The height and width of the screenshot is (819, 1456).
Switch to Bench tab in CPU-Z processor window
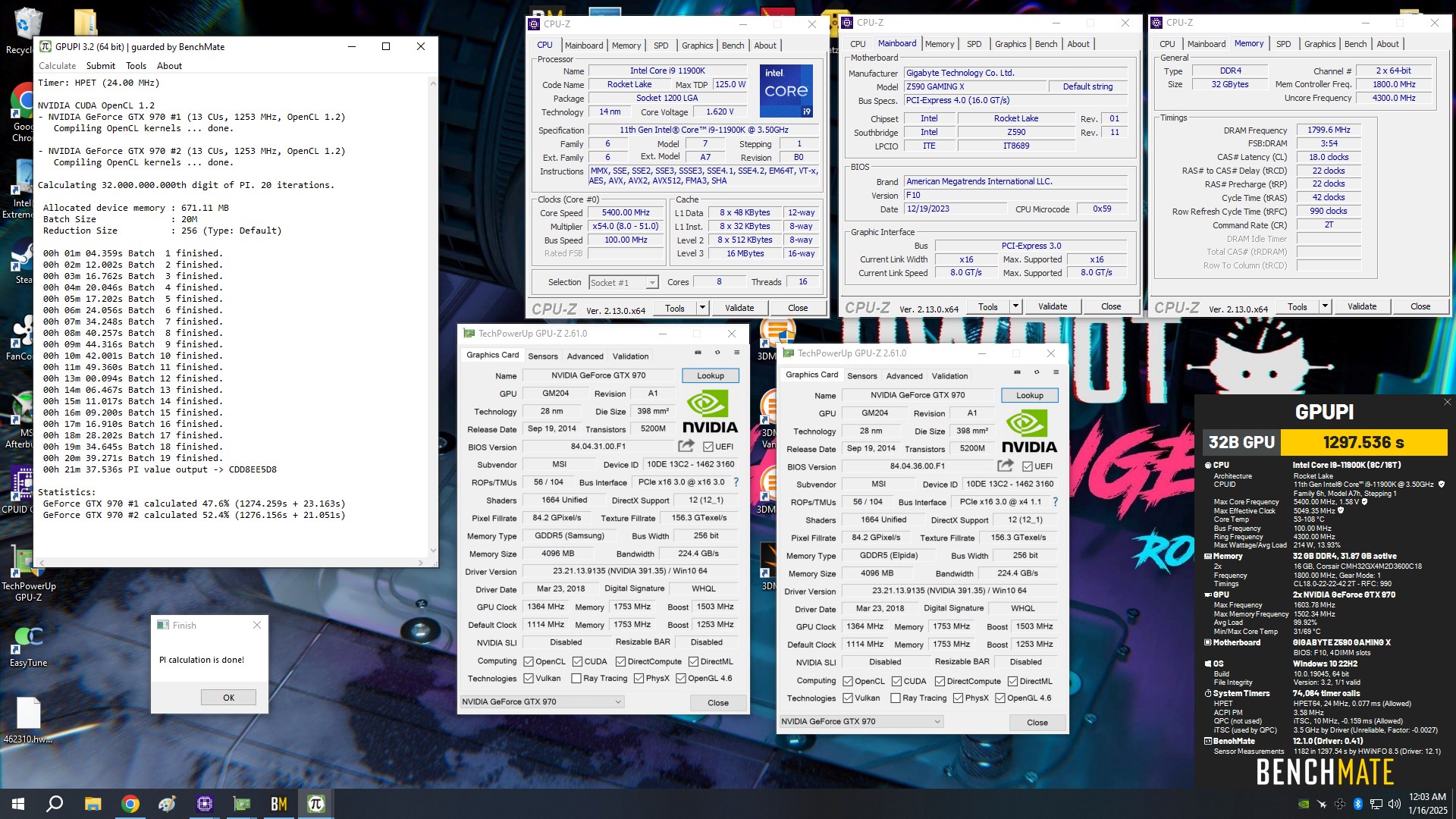[733, 45]
